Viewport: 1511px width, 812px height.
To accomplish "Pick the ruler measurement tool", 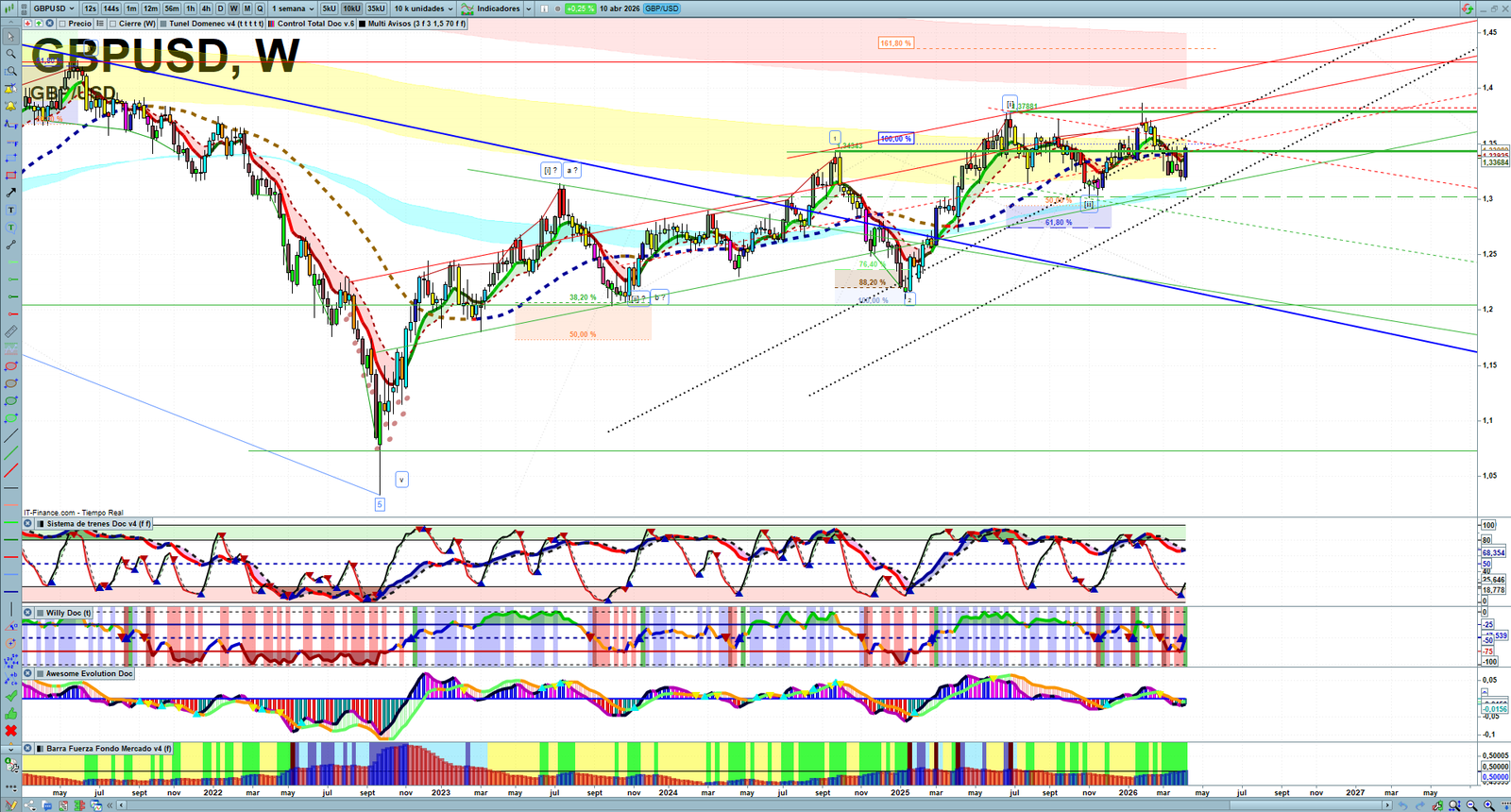I will tap(10, 331).
